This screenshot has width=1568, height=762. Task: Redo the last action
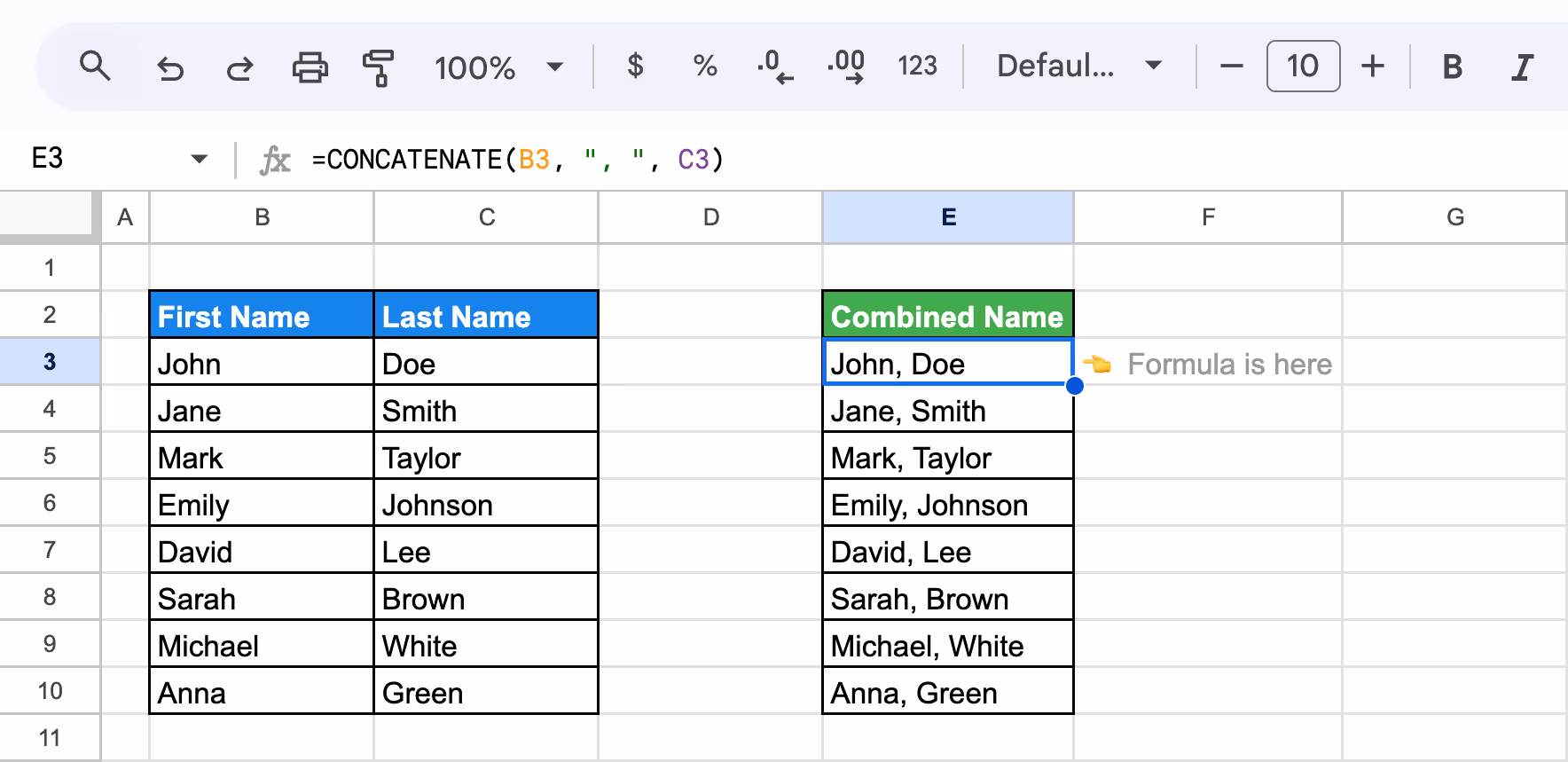tap(239, 67)
